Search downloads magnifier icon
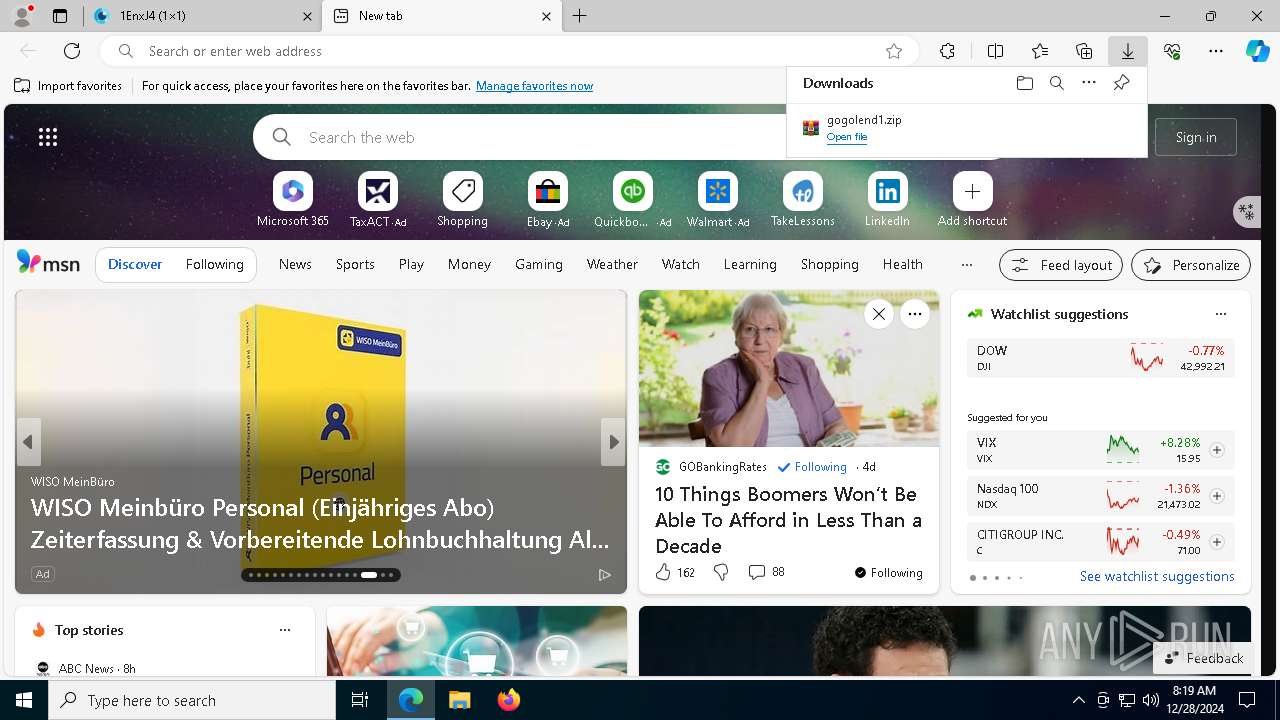Image resolution: width=1280 pixels, height=720 pixels. 1056,83
